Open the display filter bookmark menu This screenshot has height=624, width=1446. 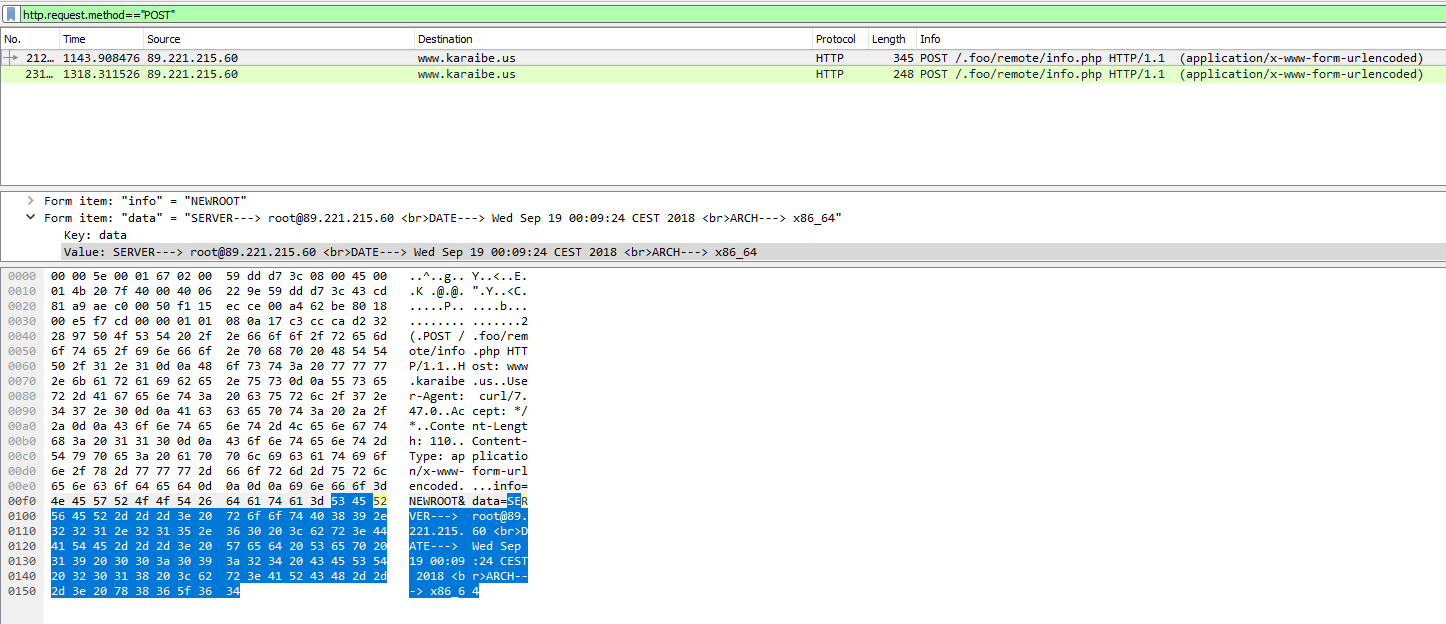[x=10, y=16]
